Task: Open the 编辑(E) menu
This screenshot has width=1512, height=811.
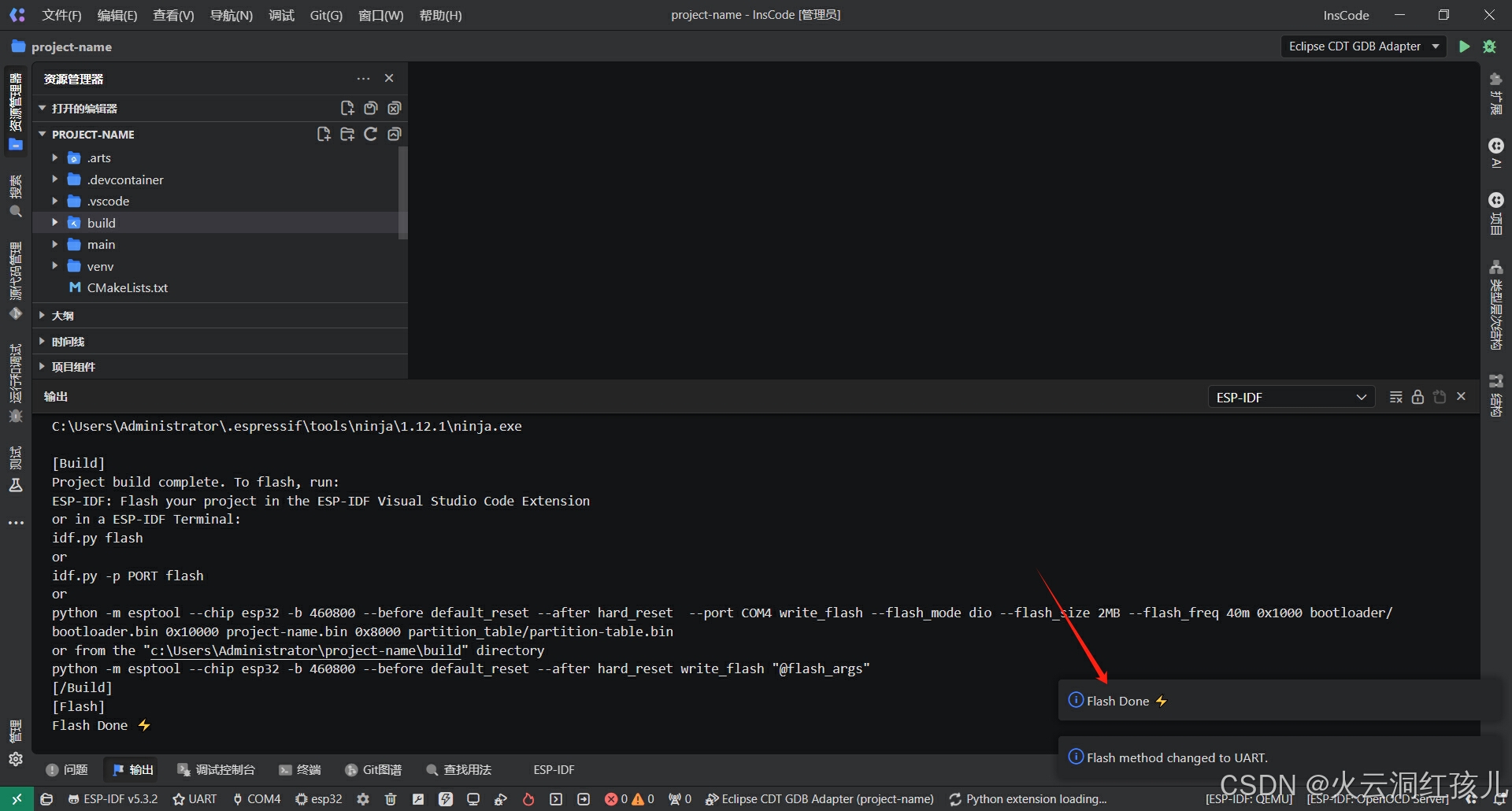Action: point(117,15)
